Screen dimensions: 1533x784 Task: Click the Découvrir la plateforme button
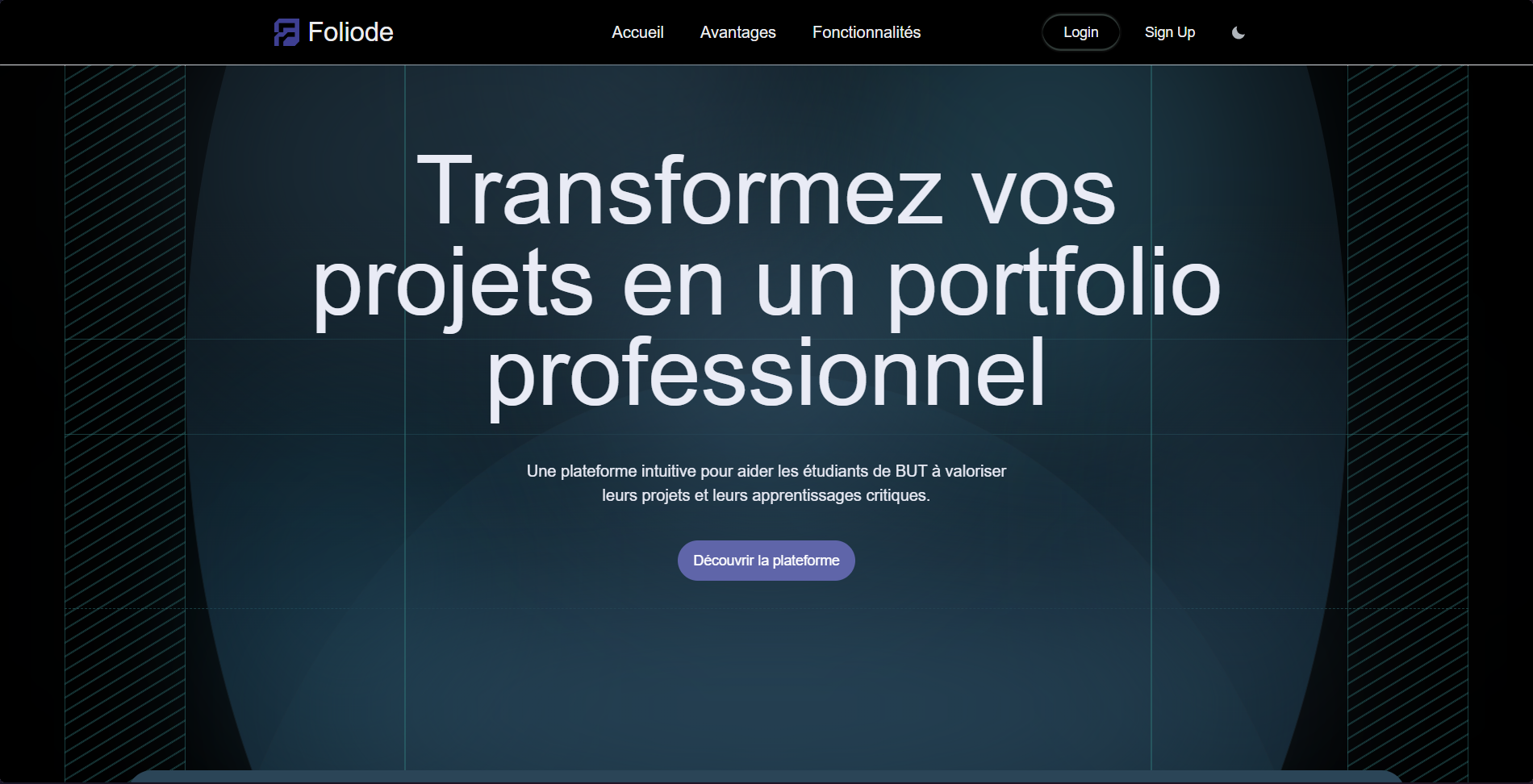(x=766, y=561)
